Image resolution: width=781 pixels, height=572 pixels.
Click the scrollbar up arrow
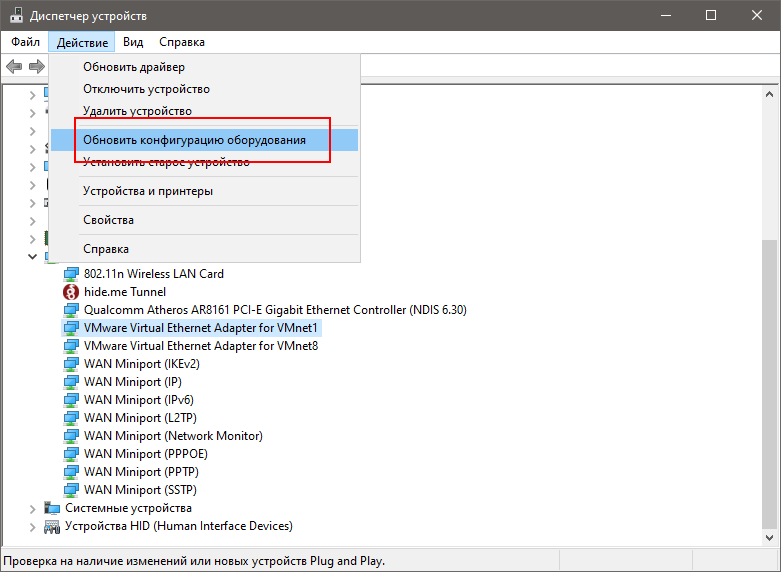pos(770,94)
